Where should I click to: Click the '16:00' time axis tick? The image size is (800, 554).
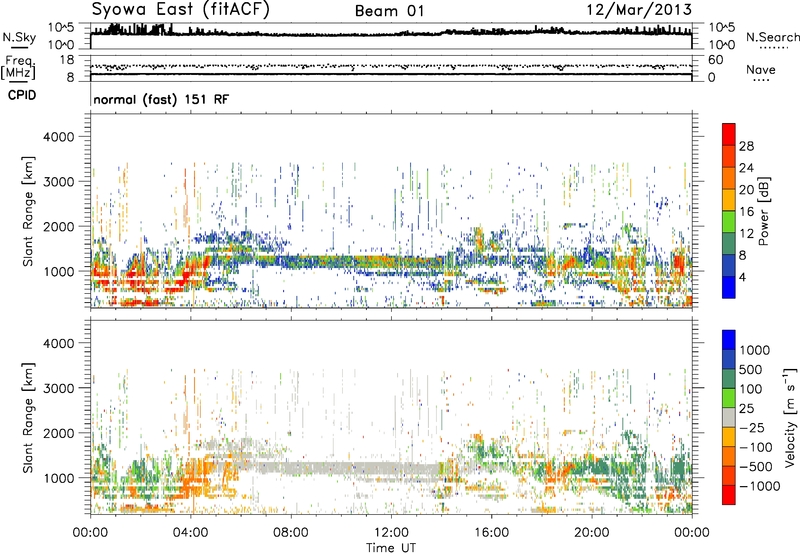tap(491, 533)
